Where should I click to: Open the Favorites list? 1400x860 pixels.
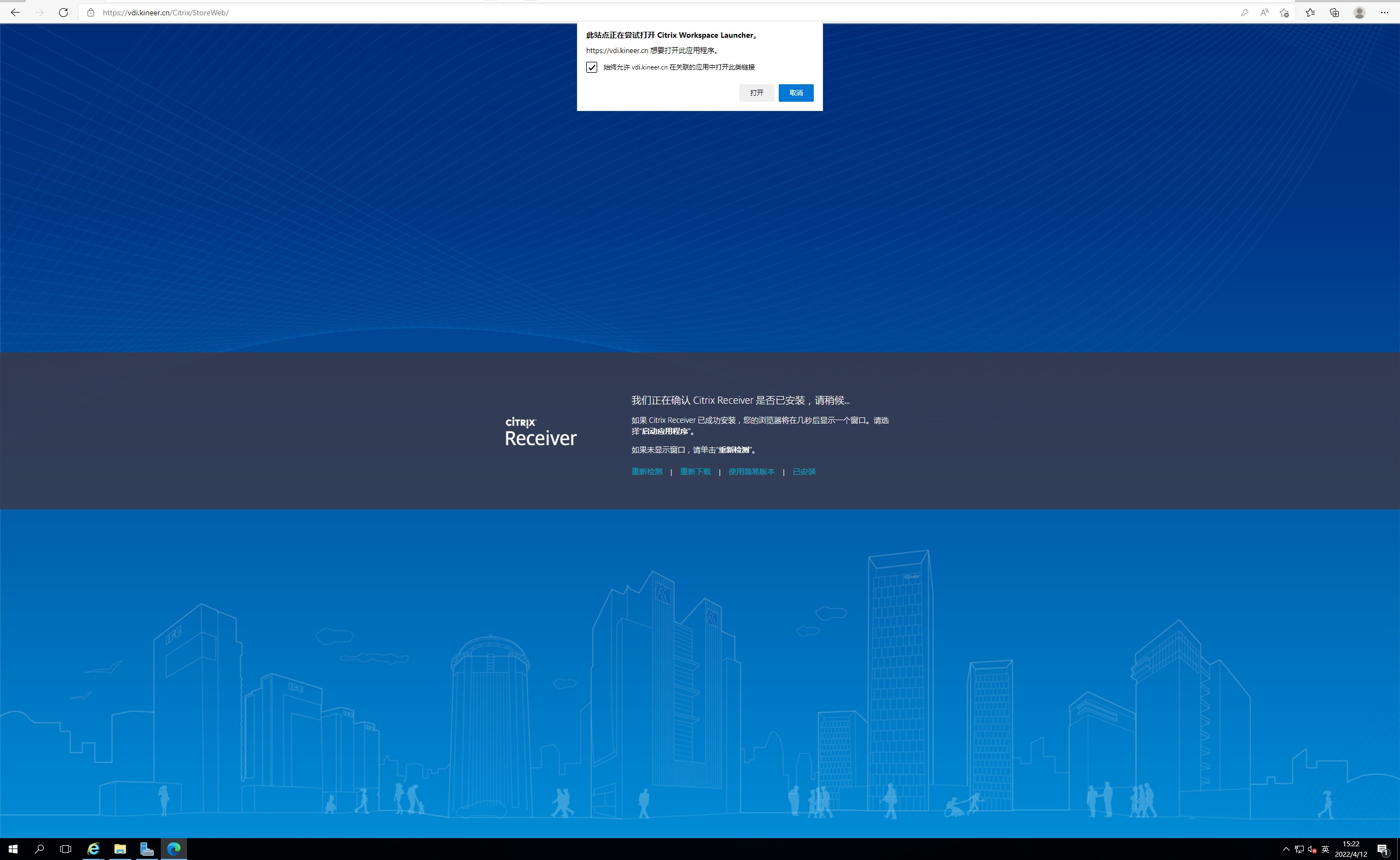coord(1310,13)
